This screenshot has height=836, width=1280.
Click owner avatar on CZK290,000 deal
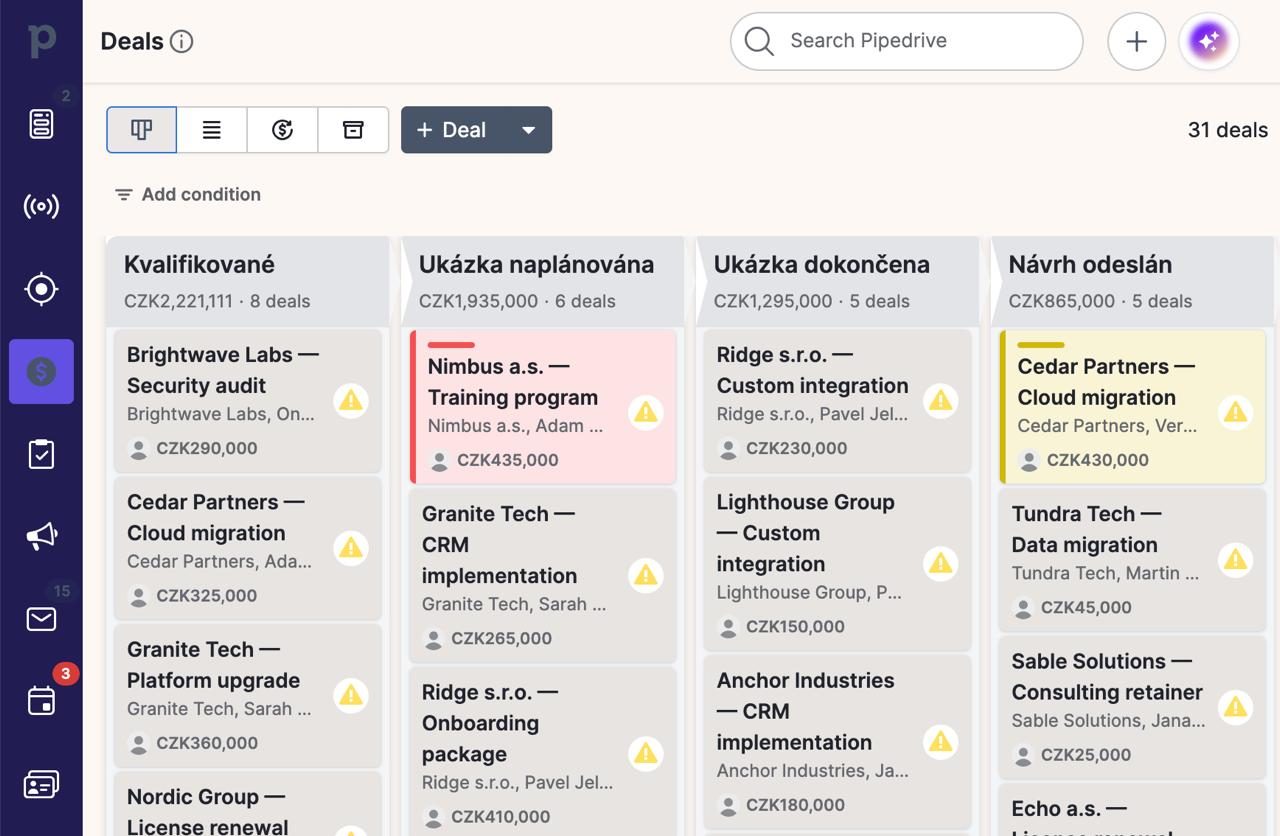139,449
